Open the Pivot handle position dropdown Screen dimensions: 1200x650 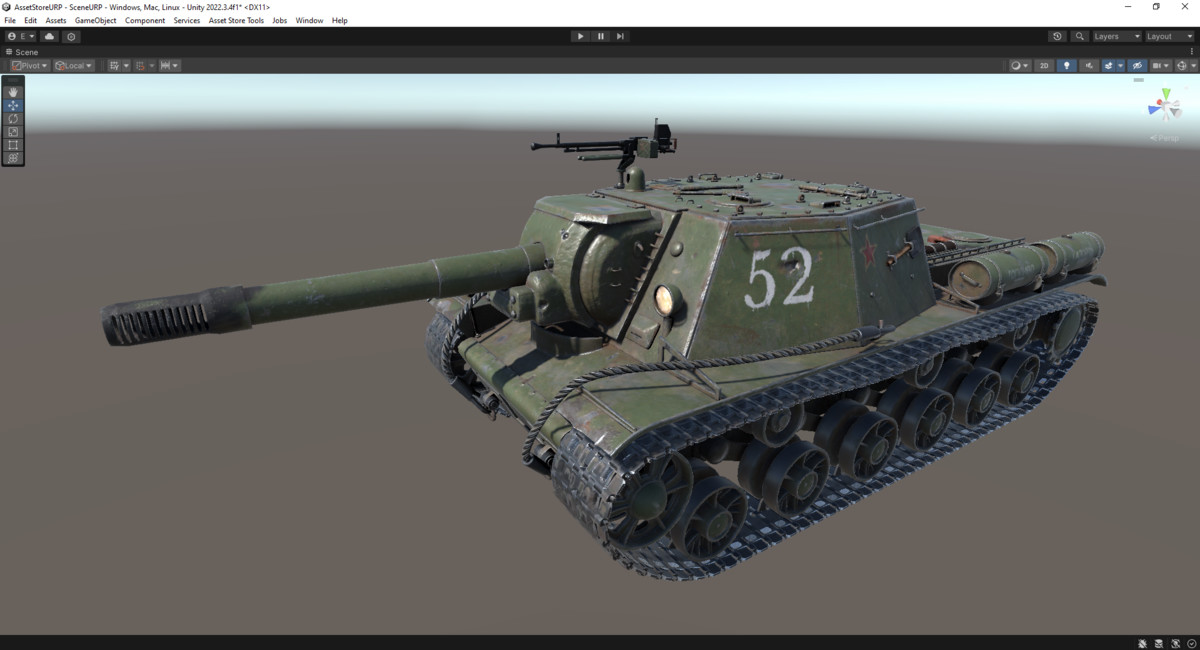pos(30,66)
